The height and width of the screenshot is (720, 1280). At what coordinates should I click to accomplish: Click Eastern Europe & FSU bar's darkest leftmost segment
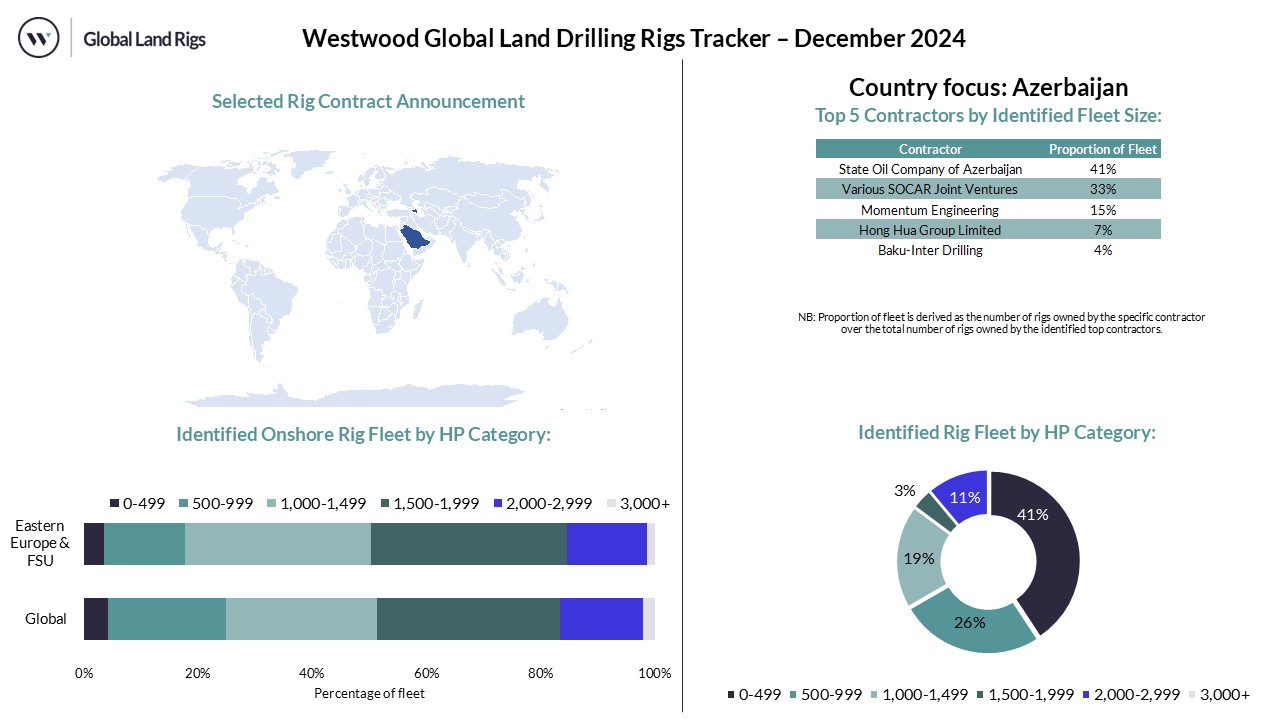[x=94, y=543]
